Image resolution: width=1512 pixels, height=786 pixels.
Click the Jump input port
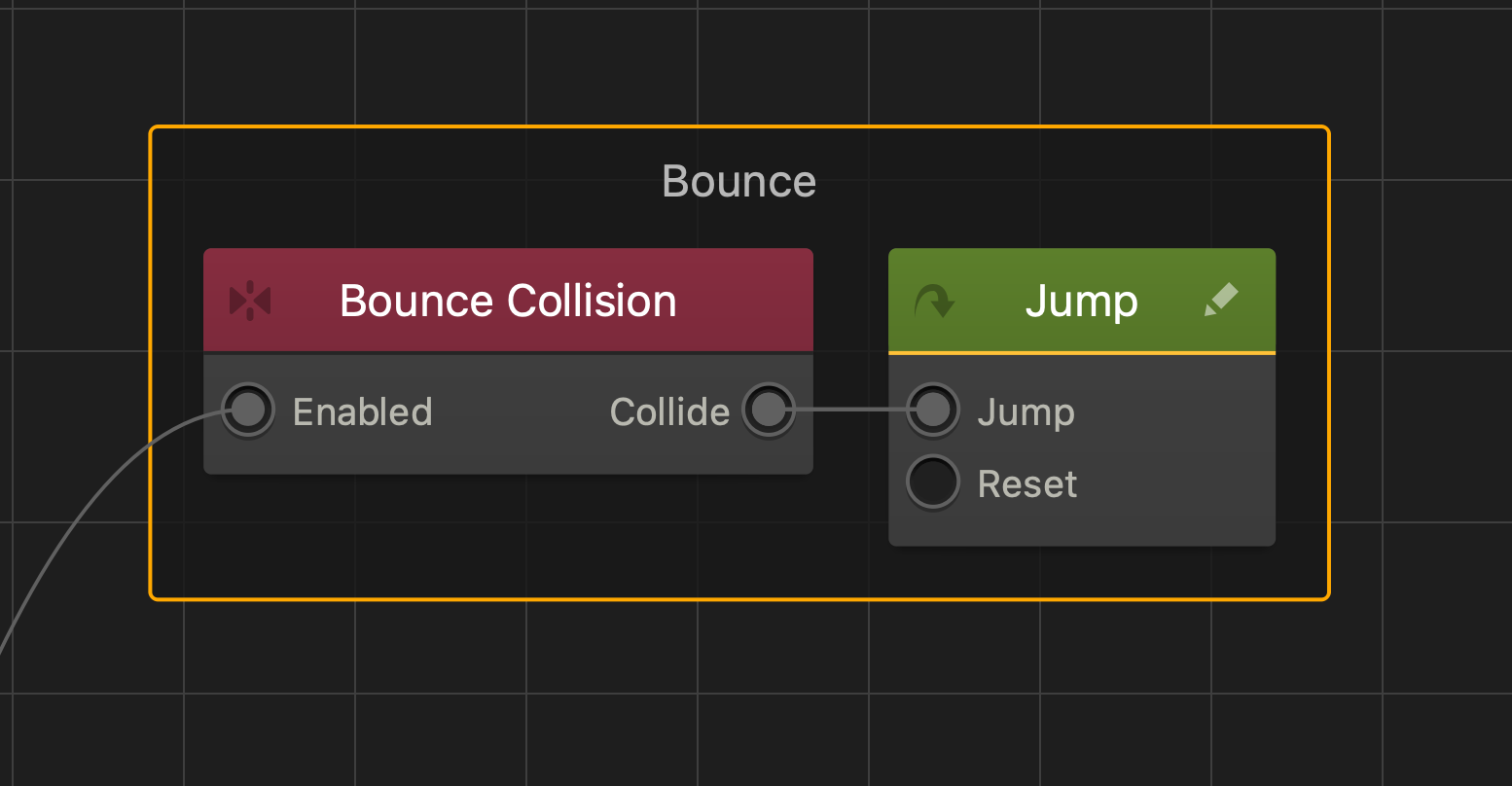point(933,410)
